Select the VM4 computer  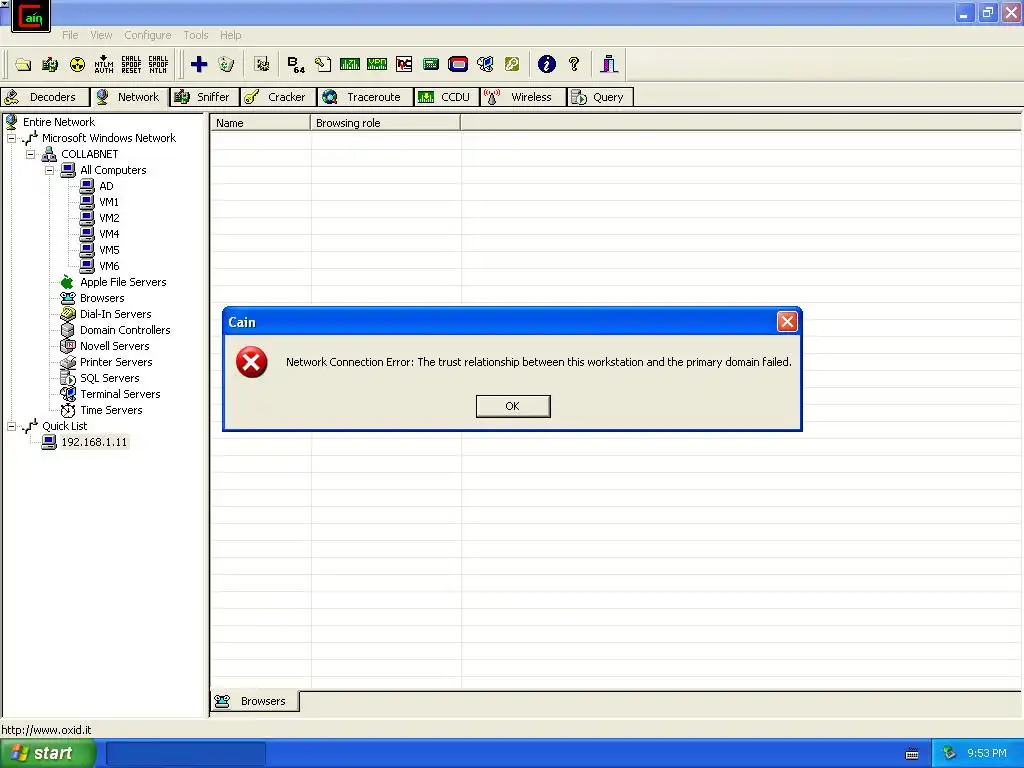click(x=109, y=234)
